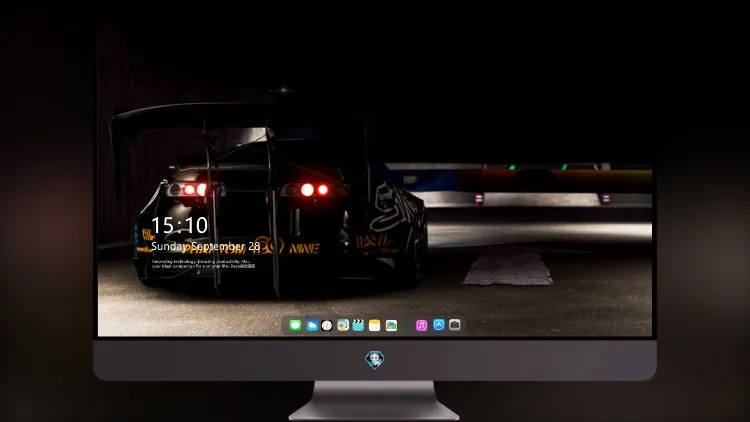This screenshot has width=750, height=422.
Task: Click the 'Sunday September 28' date text
Action: click(x=206, y=246)
